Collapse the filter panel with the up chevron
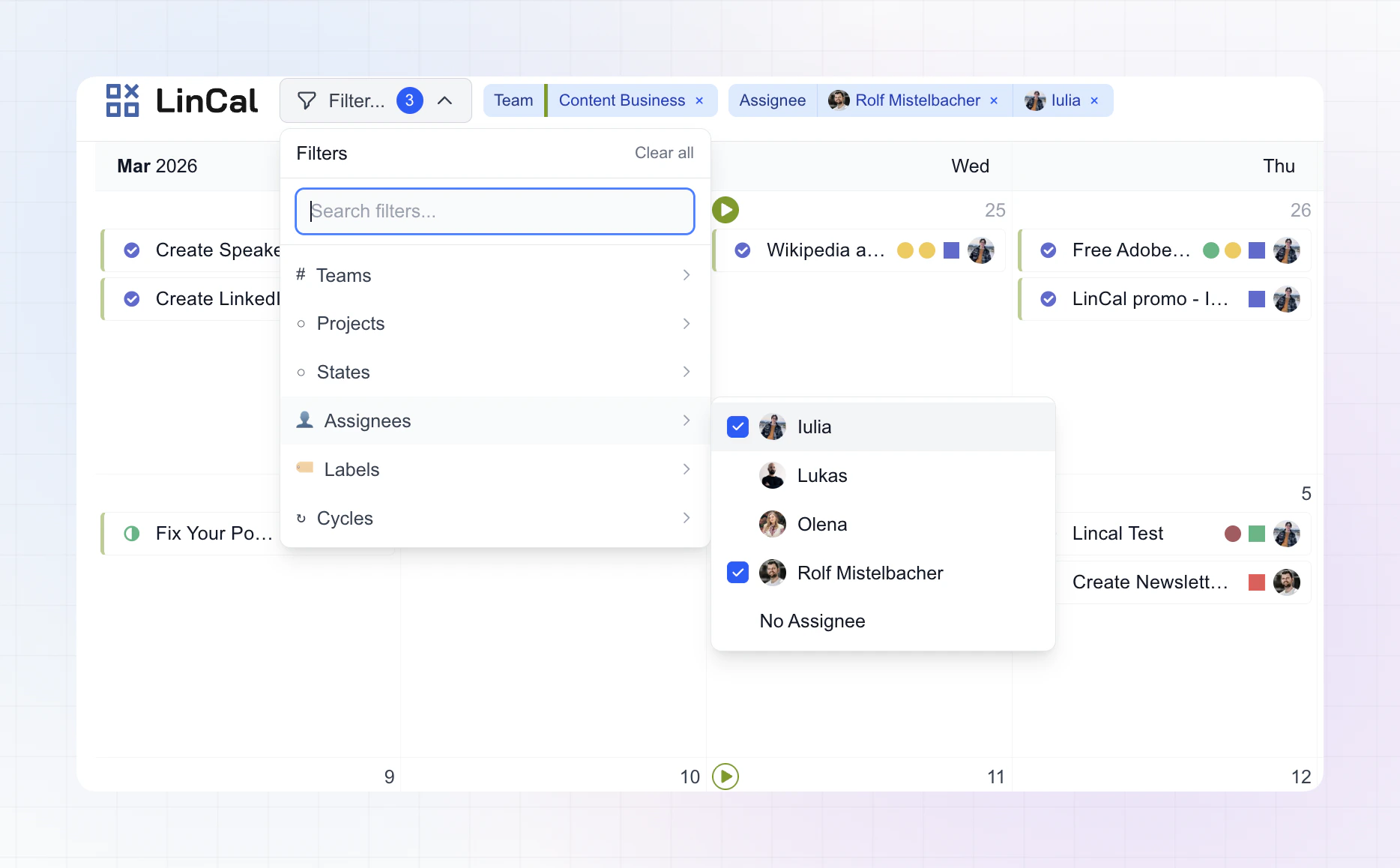1400x868 pixels. click(x=445, y=100)
